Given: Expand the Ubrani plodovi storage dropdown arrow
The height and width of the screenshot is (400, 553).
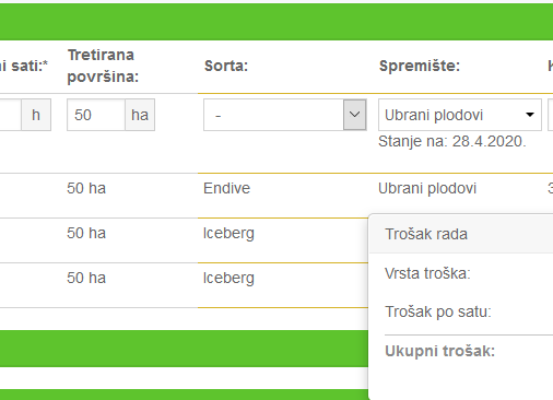Looking at the screenshot, I should [x=529, y=115].
